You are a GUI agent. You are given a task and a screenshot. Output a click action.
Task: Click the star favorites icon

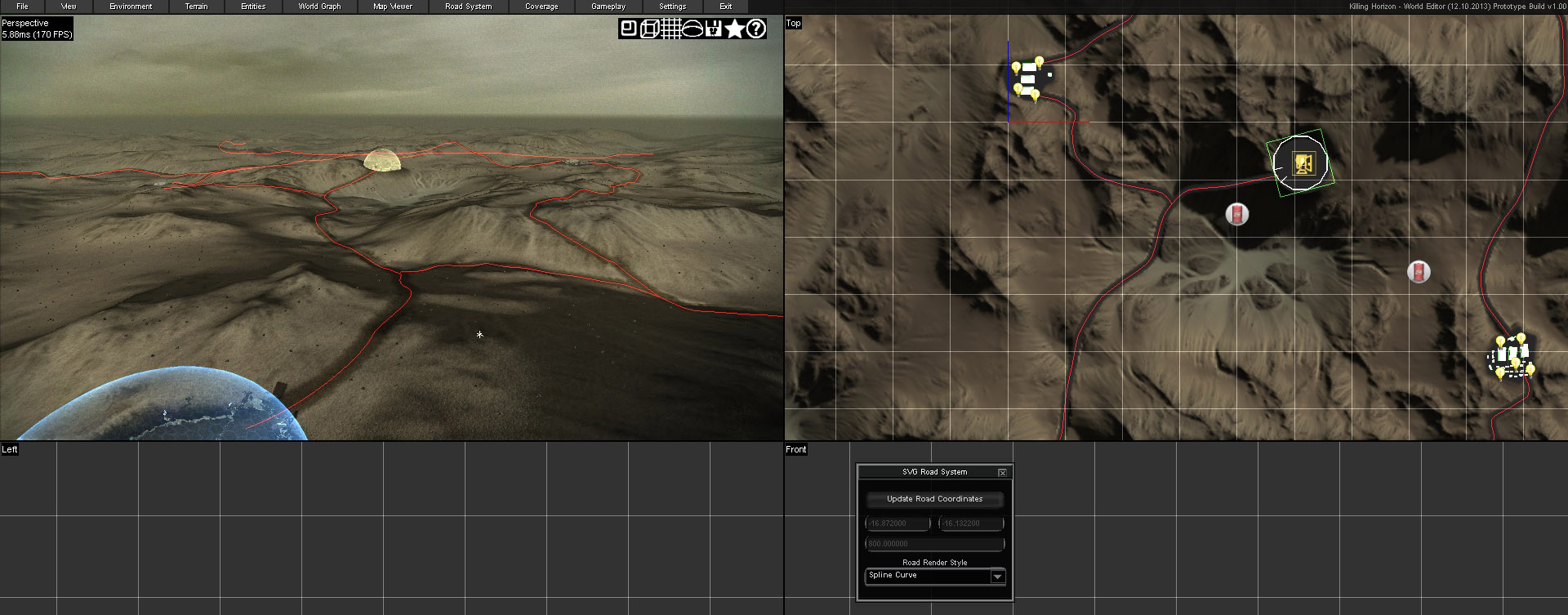point(734,29)
